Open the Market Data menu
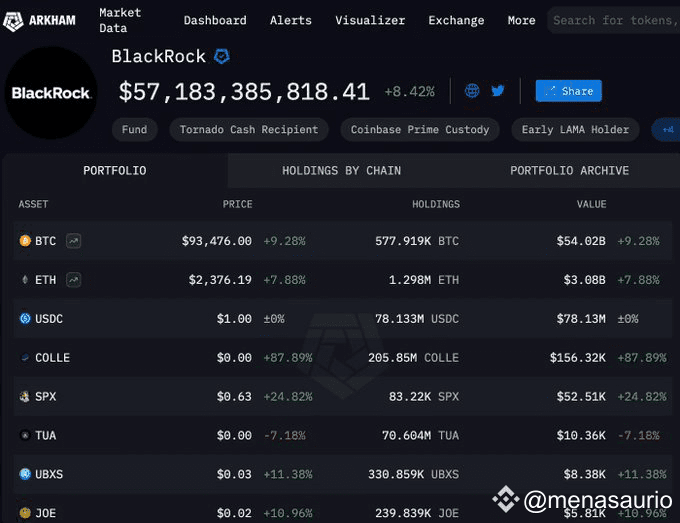The height and width of the screenshot is (523, 680). (120, 20)
